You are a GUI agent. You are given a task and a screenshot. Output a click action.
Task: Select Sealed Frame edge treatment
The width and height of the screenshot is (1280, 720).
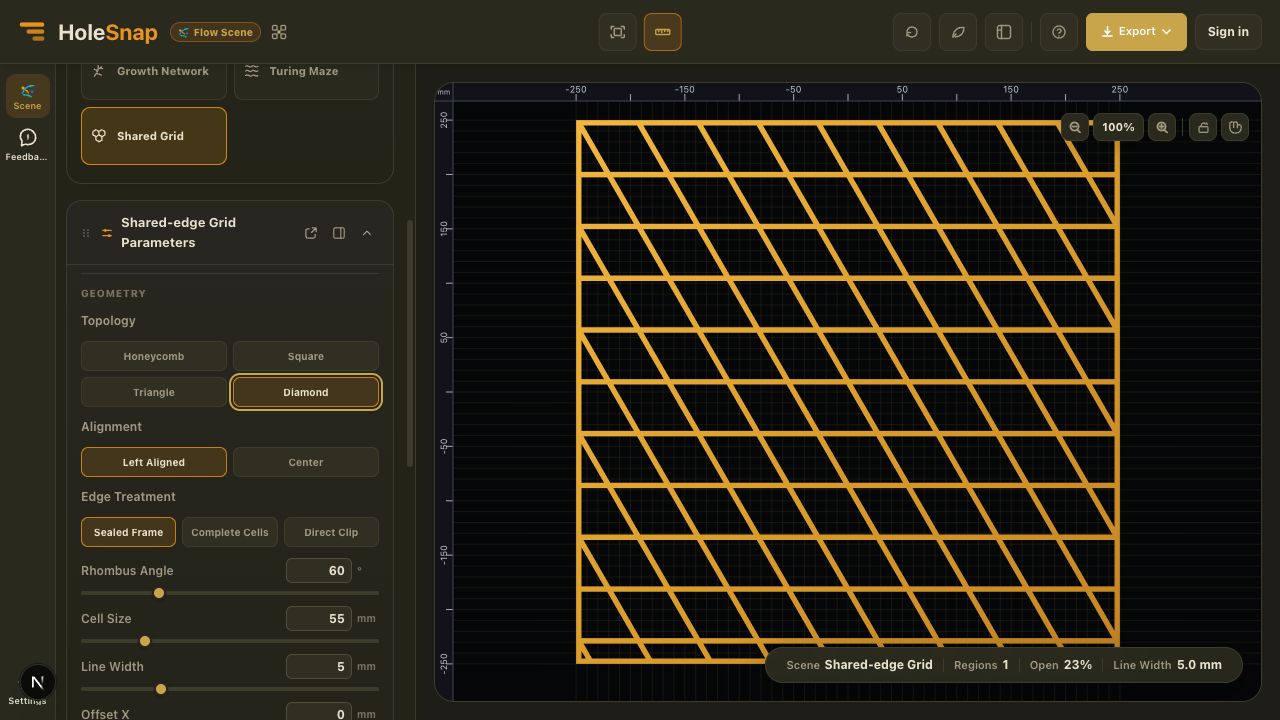[128, 532]
